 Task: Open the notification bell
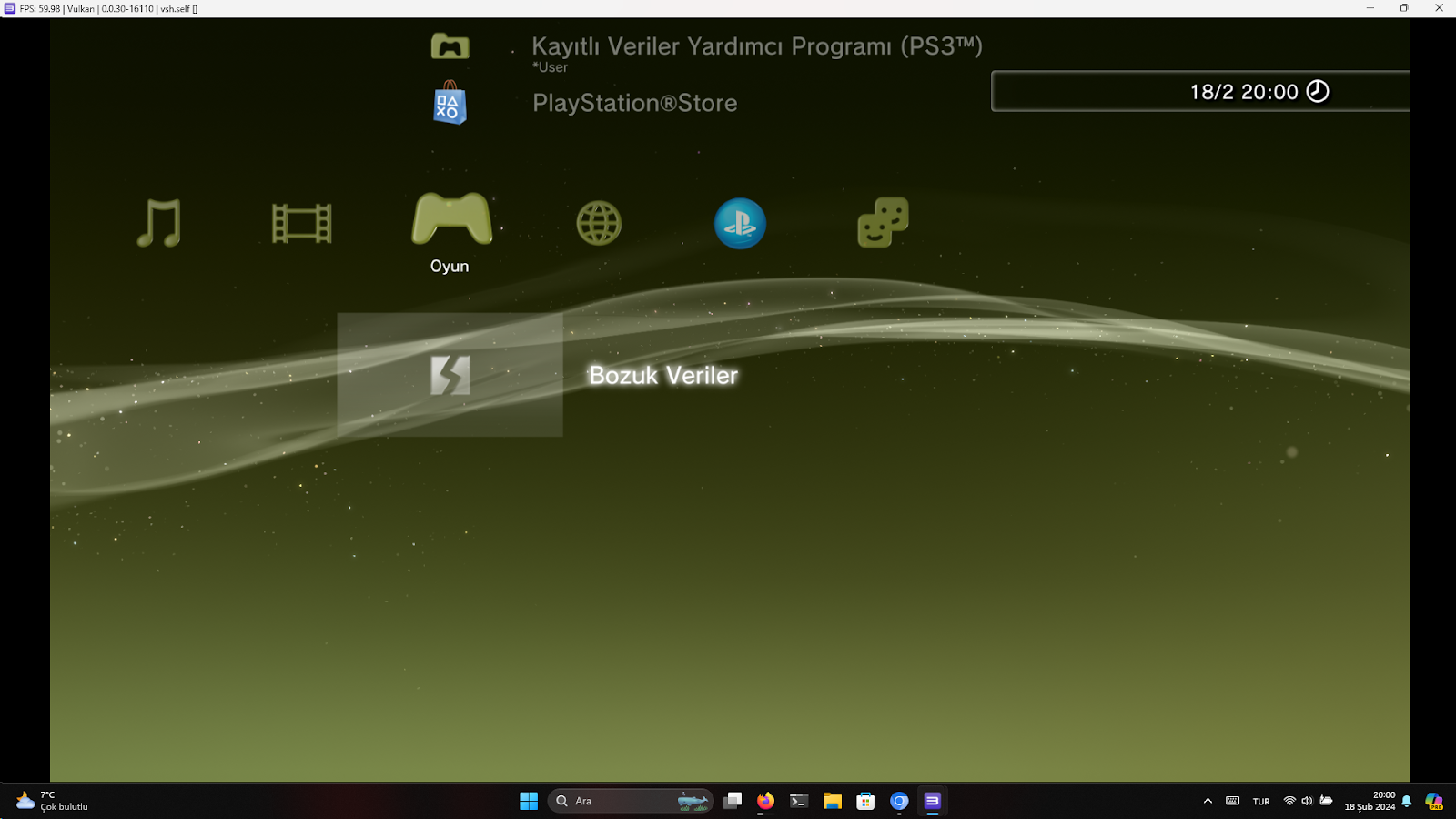(x=1407, y=801)
